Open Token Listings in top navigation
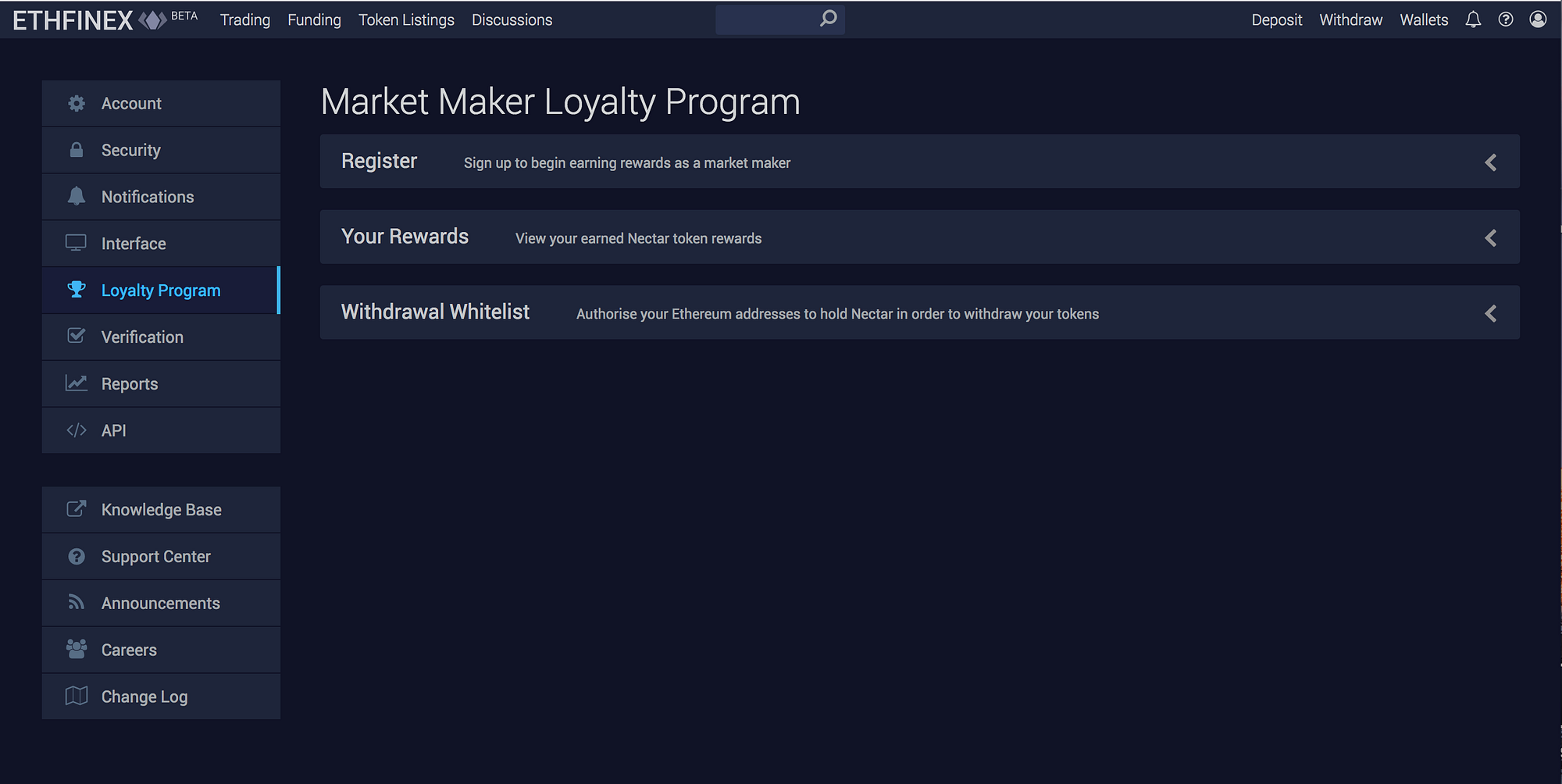 (x=406, y=20)
